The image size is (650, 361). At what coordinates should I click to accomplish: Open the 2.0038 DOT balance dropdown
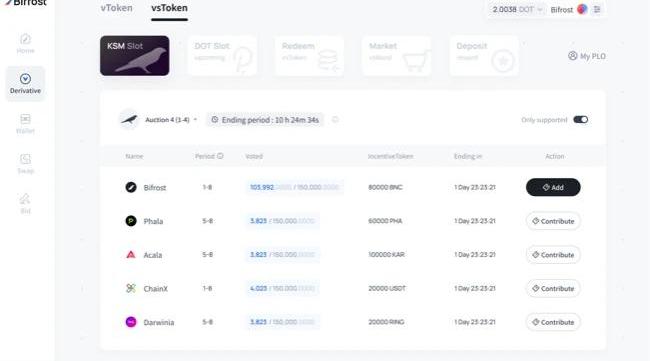(x=517, y=9)
